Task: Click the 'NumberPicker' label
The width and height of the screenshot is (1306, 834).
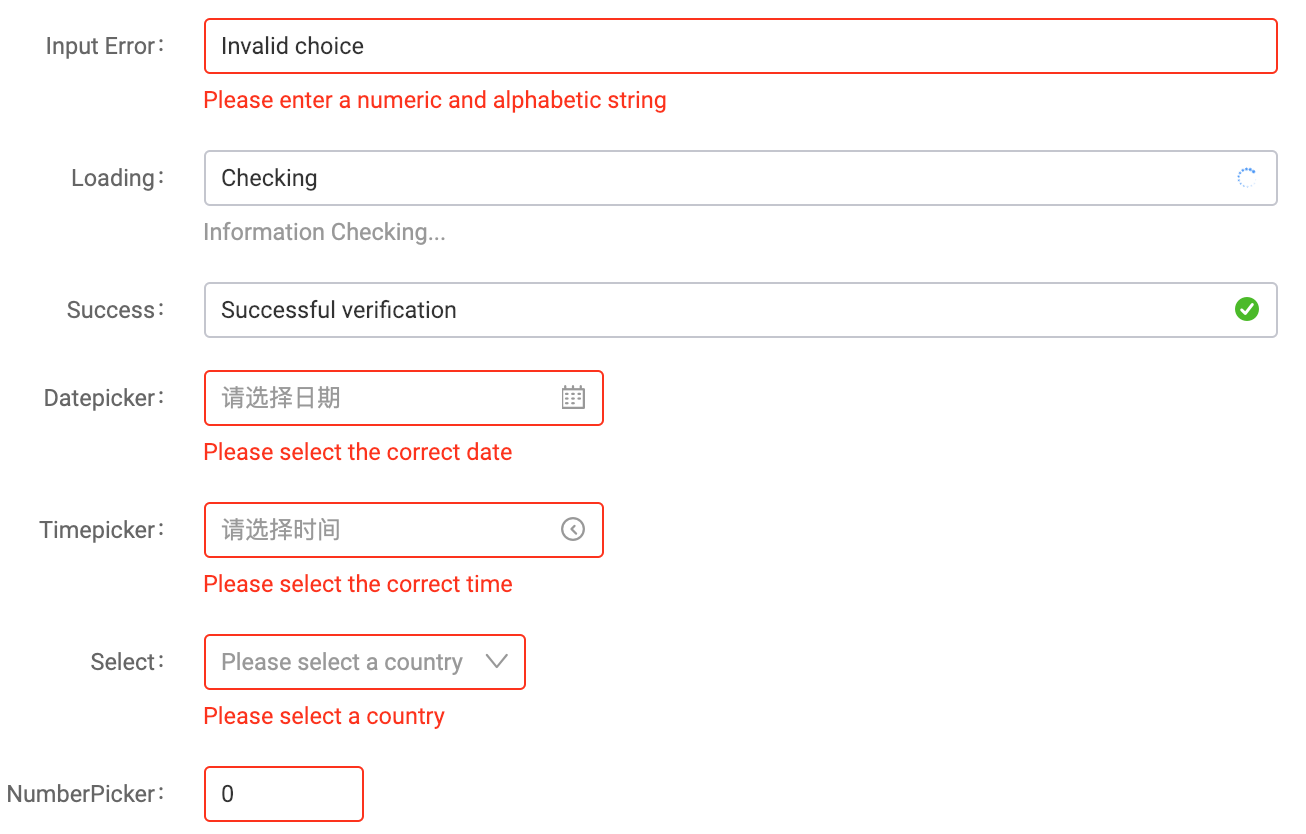Action: [x=82, y=794]
